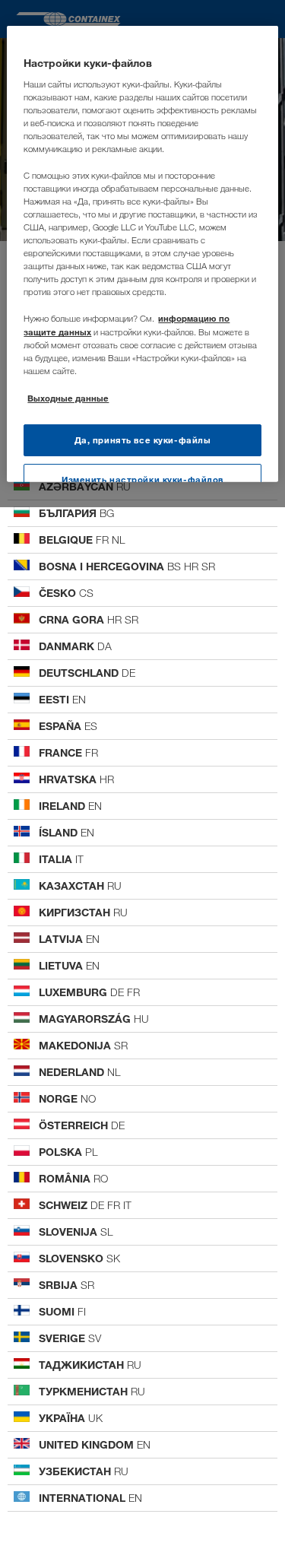The width and height of the screenshot is (285, 1568).
Task: Click the Kazakhstan flag icon
Action: [x=21, y=884]
